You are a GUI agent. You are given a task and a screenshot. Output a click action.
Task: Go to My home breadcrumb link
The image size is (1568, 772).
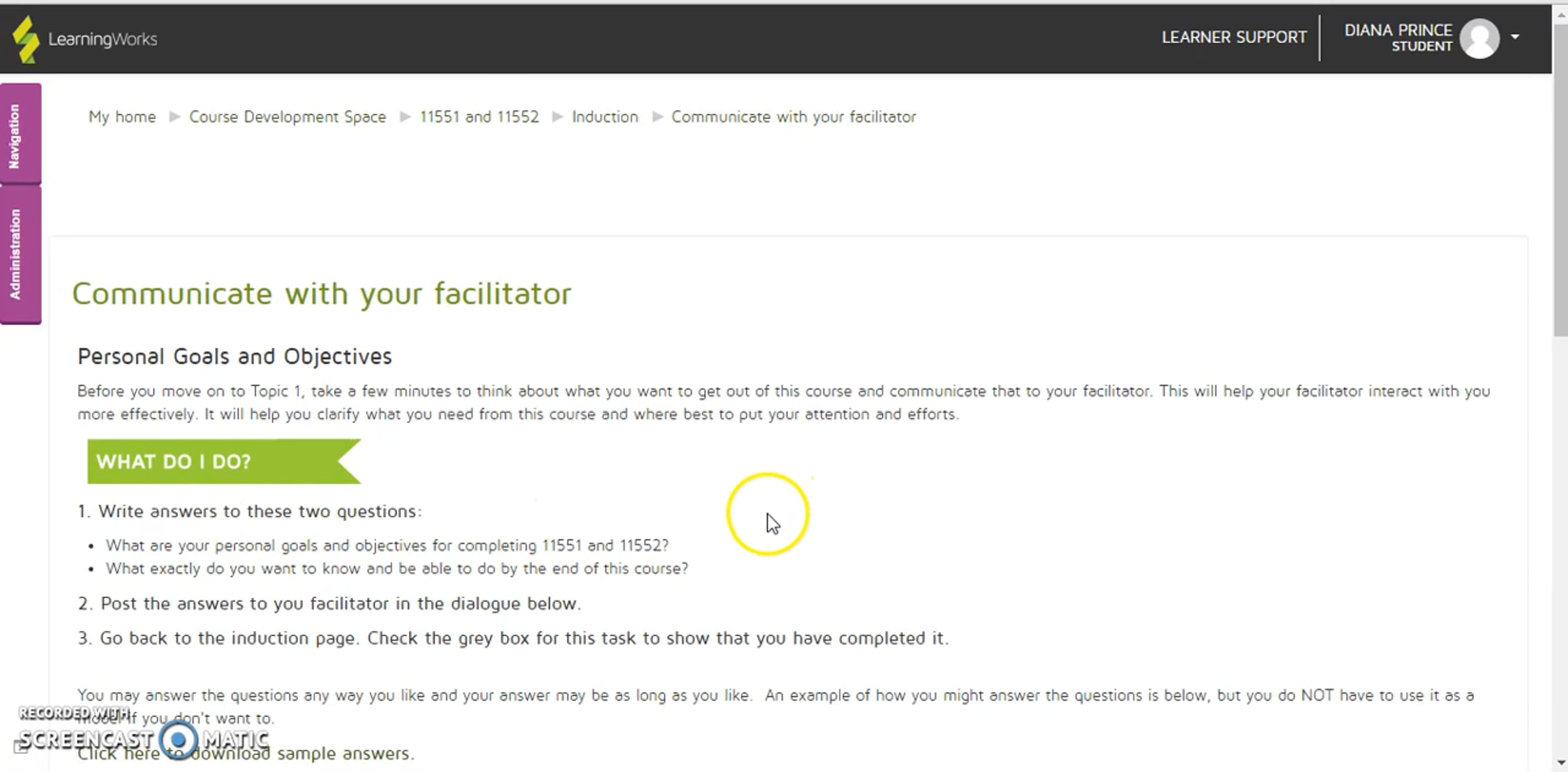(122, 117)
